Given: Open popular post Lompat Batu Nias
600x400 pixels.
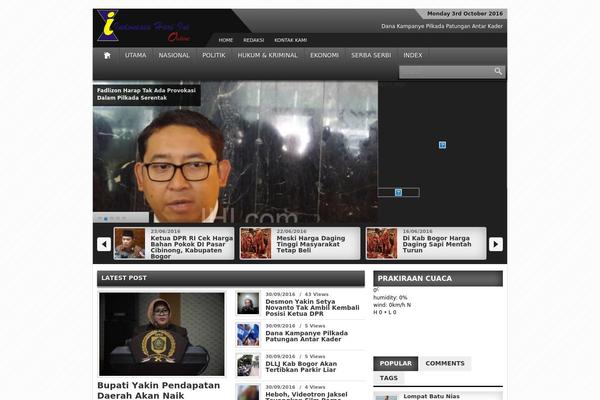Looking at the screenshot, I should [x=431, y=397].
